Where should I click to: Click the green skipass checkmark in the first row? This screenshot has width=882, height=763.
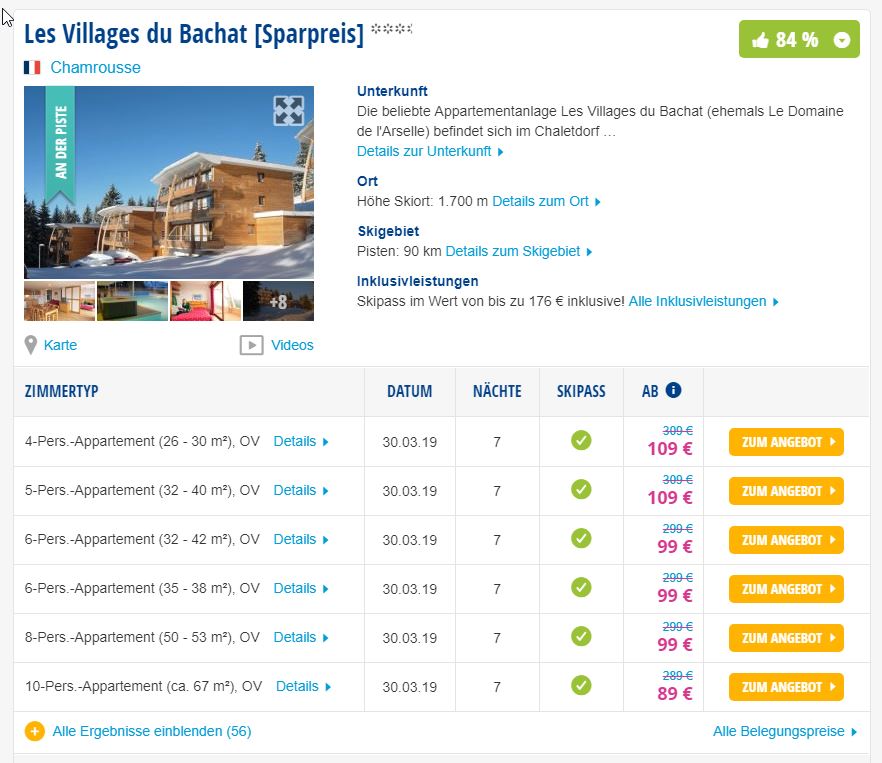click(x=581, y=440)
